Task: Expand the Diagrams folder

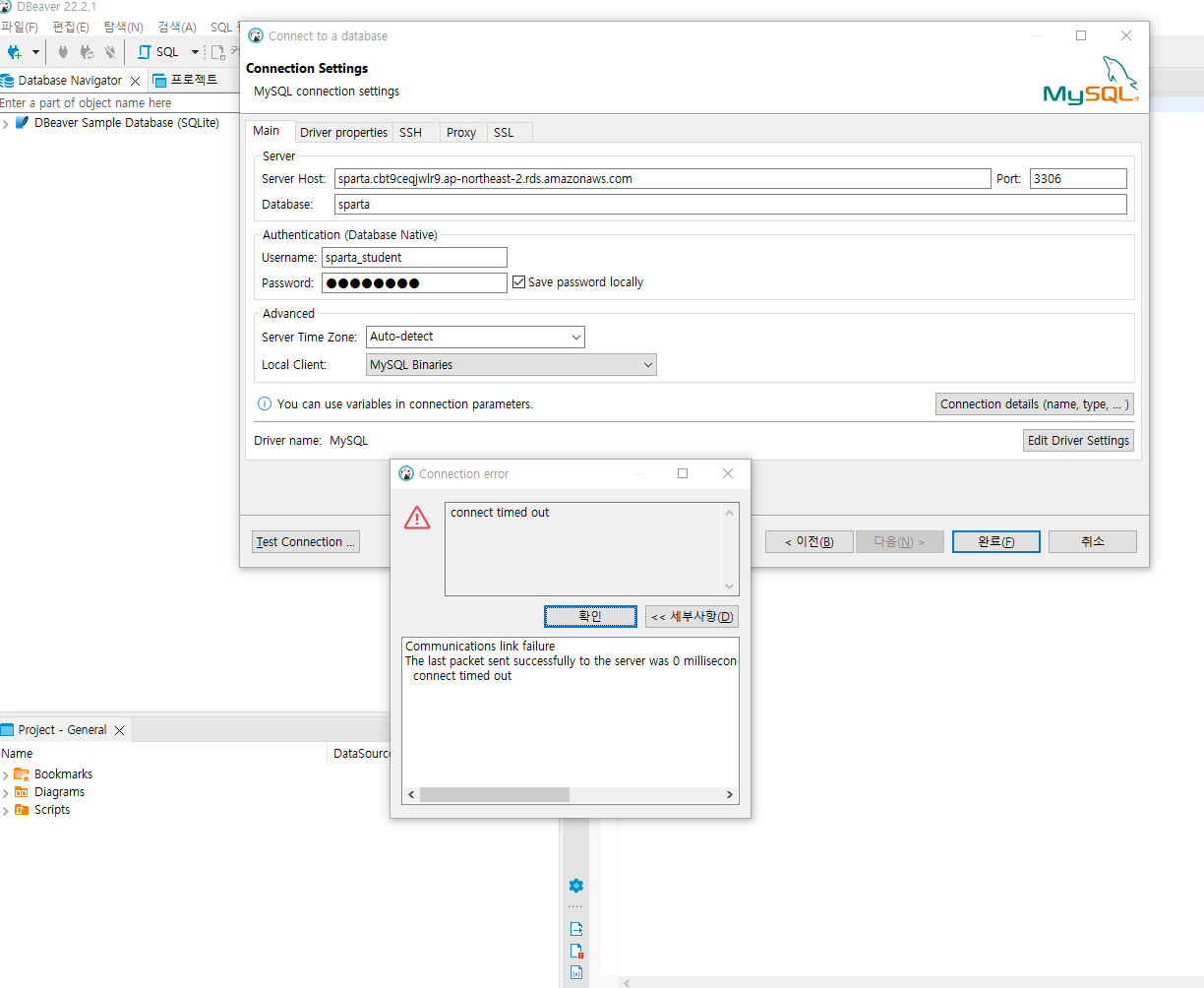Action: [6, 793]
